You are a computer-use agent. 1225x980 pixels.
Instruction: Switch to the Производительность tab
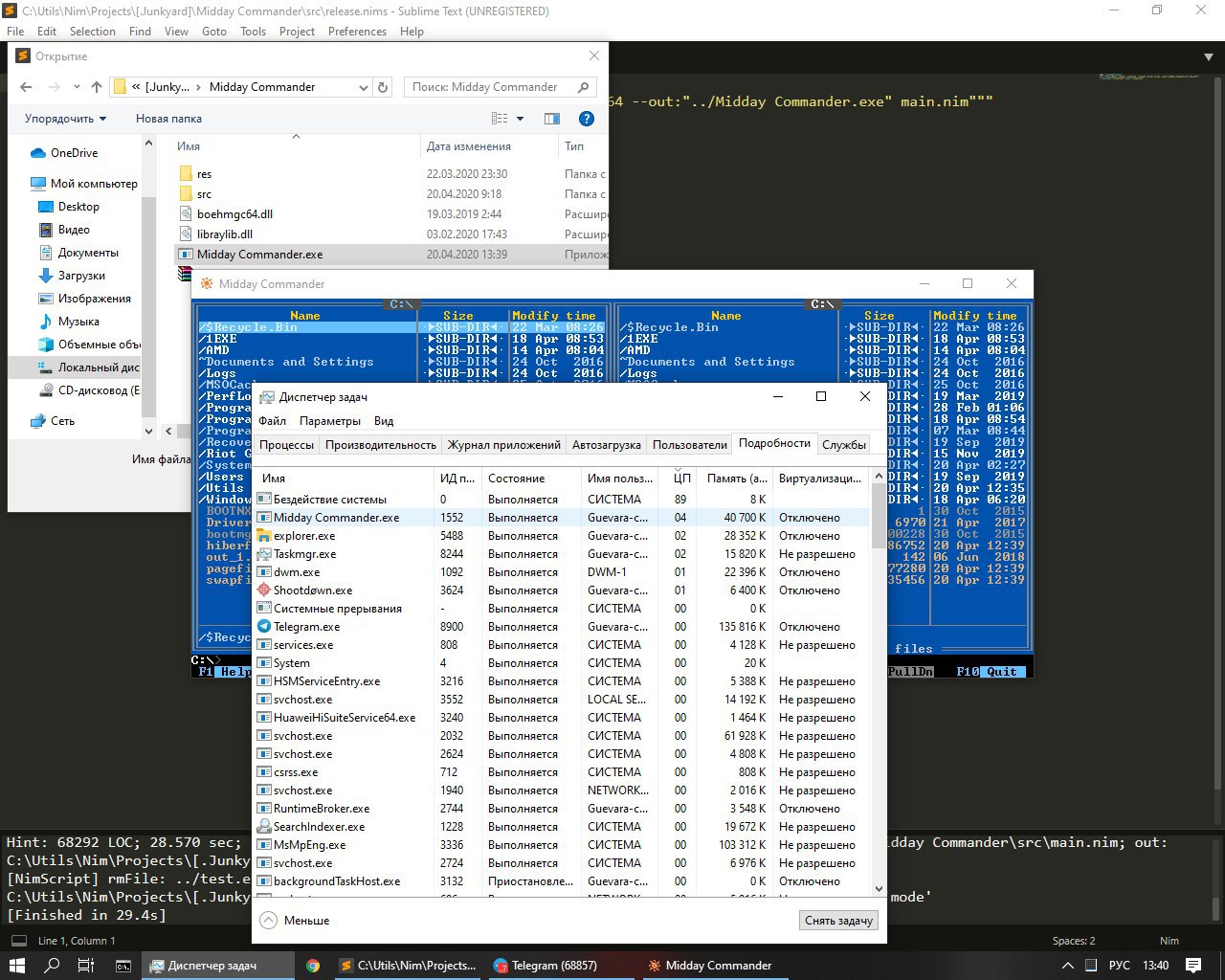pos(380,445)
